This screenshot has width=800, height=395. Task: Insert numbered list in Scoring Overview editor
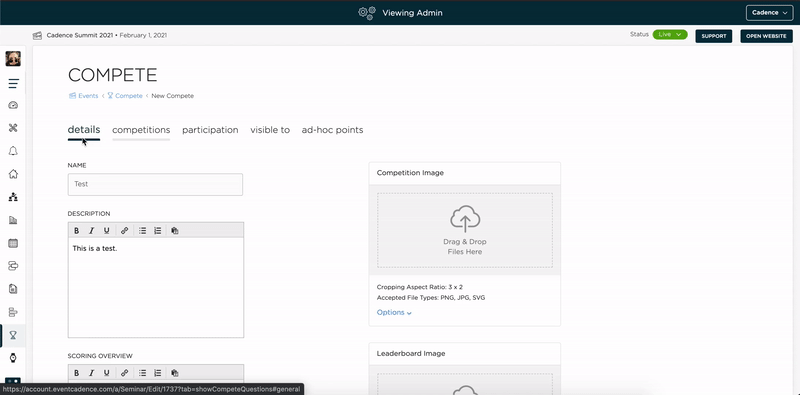coord(158,373)
